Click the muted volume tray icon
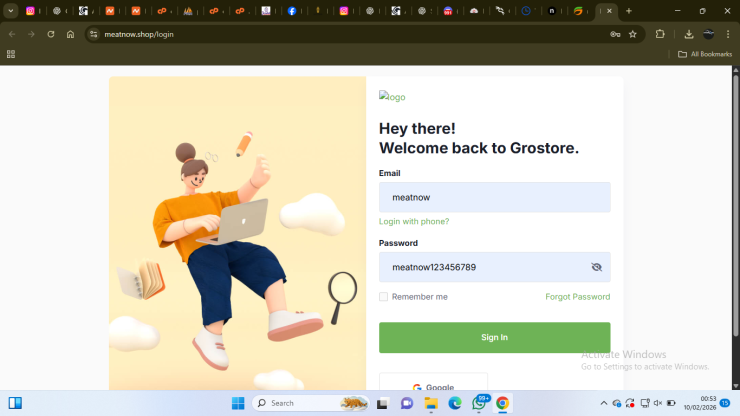Viewport: 740px width, 416px height. coord(658,403)
